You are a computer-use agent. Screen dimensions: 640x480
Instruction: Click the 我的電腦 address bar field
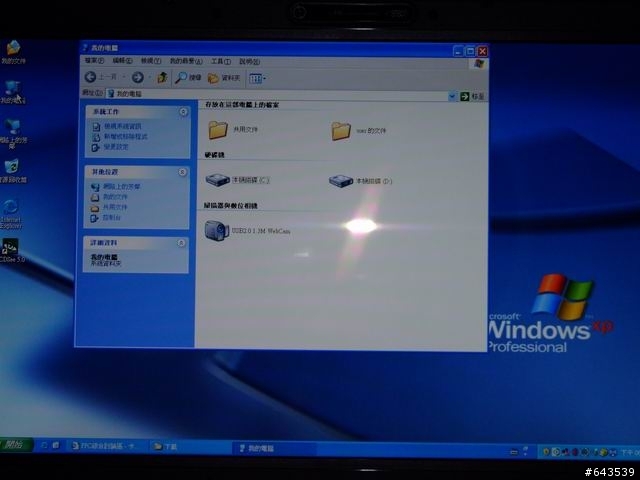pyautogui.click(x=278, y=94)
